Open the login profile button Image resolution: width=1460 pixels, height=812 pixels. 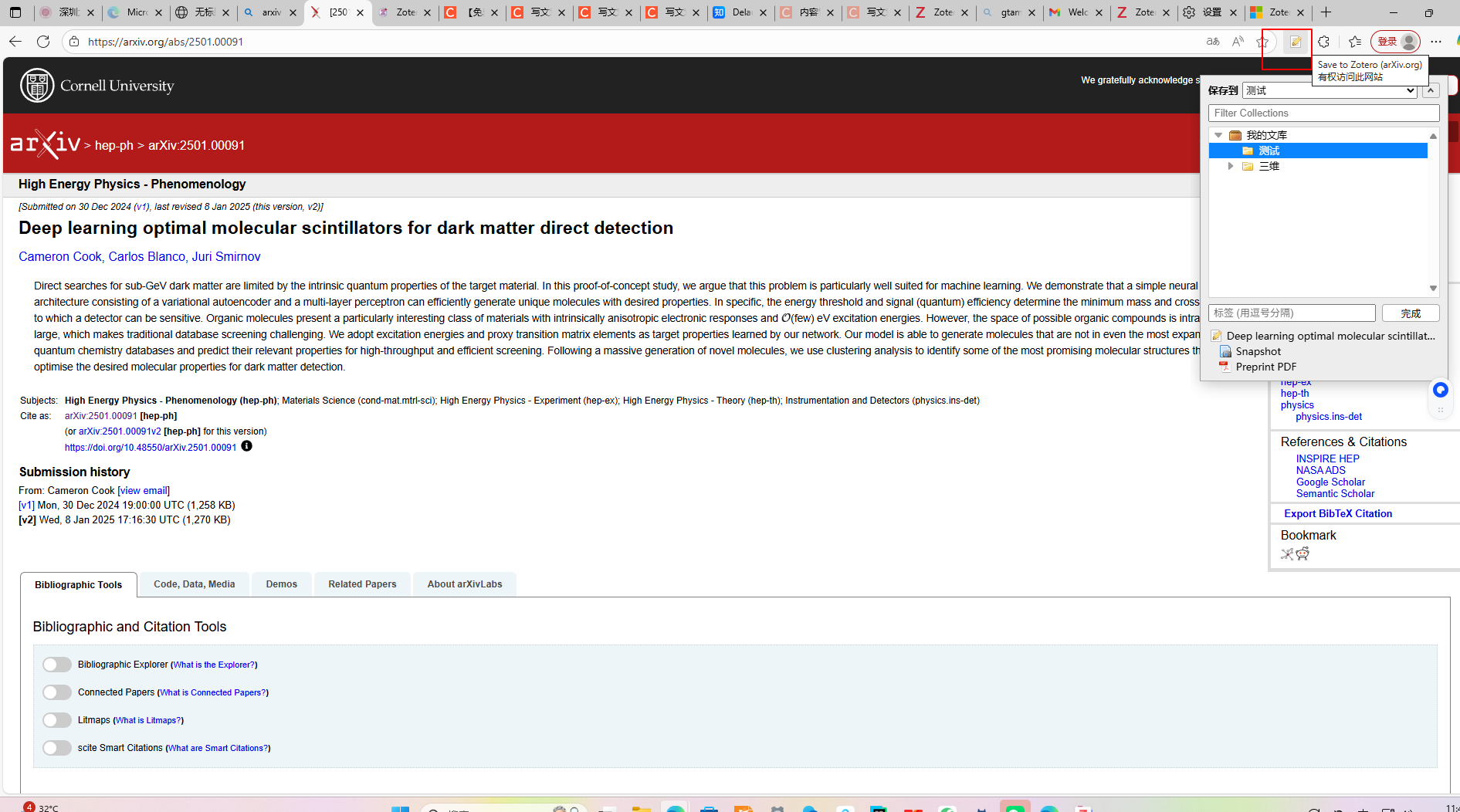[x=1396, y=42]
